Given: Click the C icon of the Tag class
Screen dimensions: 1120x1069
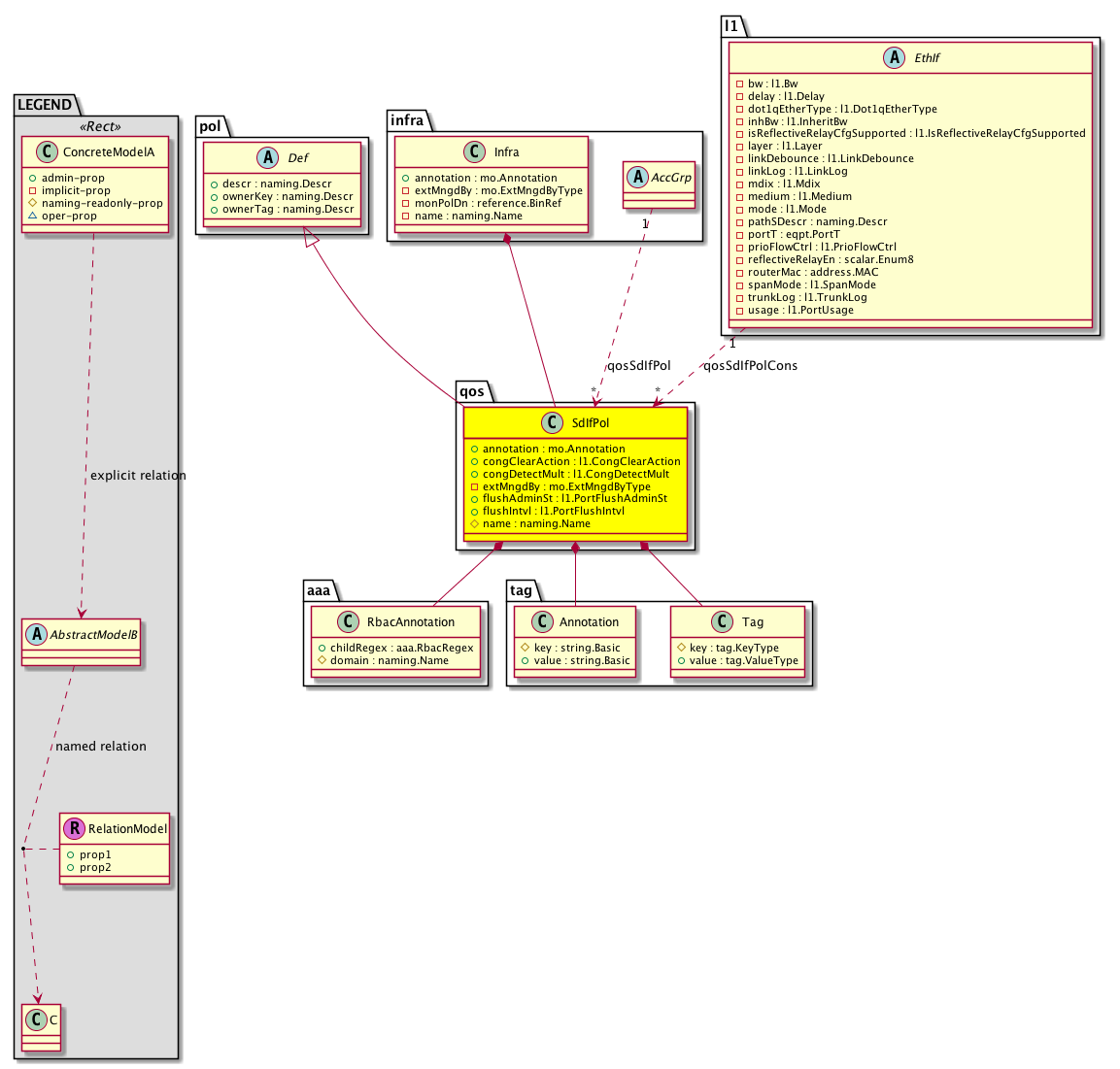Looking at the screenshot, I should pyautogui.click(x=724, y=622).
